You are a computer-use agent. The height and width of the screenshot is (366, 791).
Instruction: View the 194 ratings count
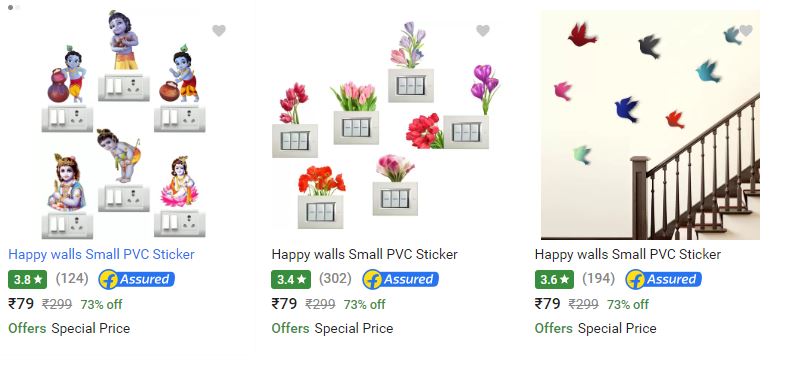pyautogui.click(x=598, y=278)
